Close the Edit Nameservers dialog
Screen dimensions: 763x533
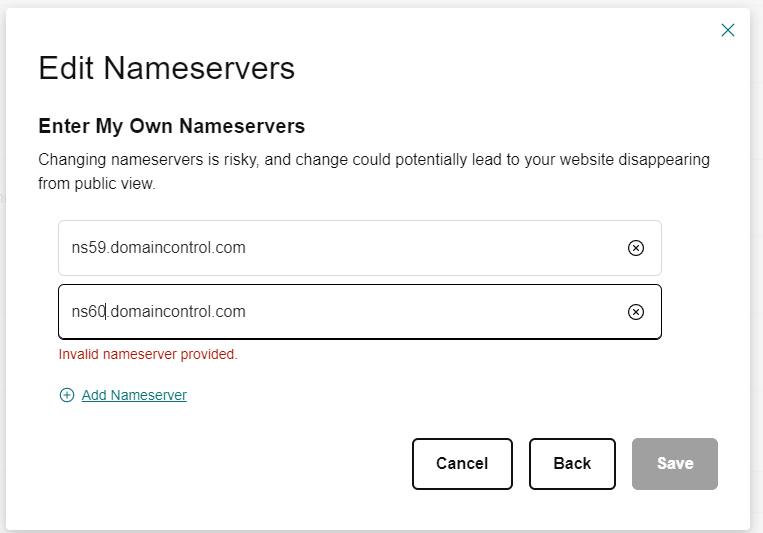pyautogui.click(x=728, y=30)
